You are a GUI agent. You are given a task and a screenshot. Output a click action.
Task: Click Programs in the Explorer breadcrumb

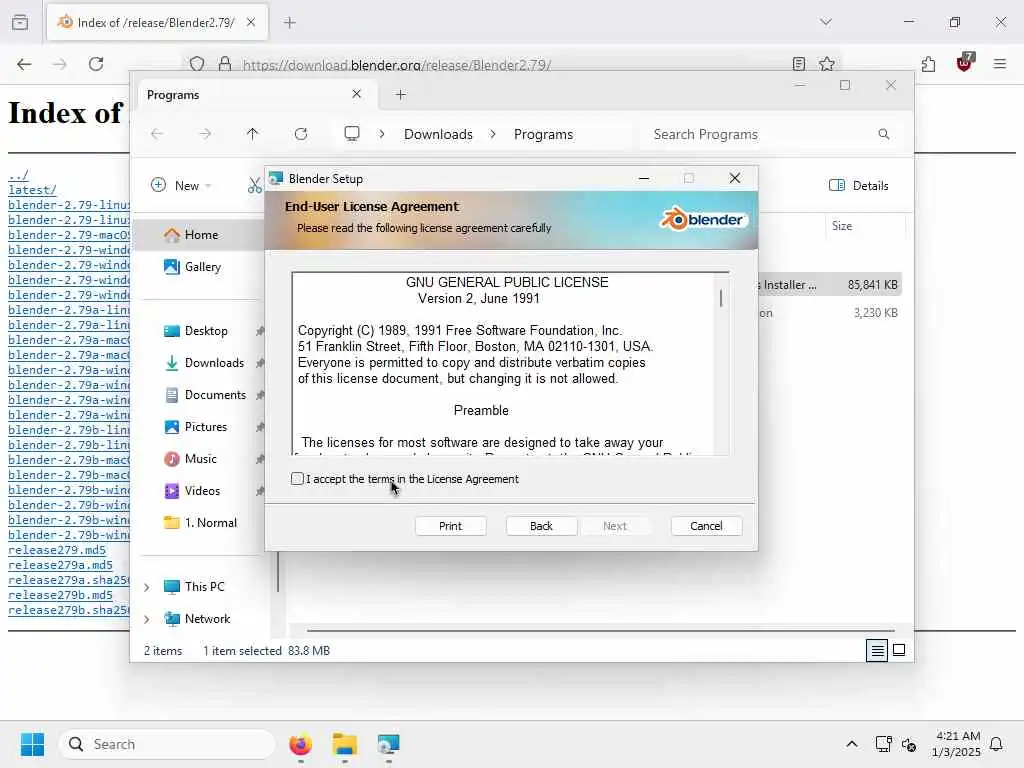tap(543, 134)
